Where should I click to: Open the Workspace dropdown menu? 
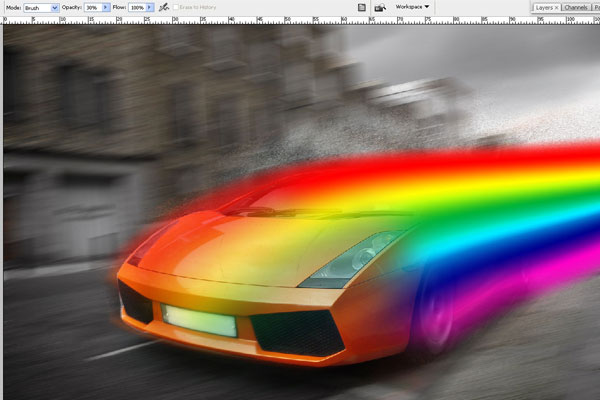click(x=412, y=7)
